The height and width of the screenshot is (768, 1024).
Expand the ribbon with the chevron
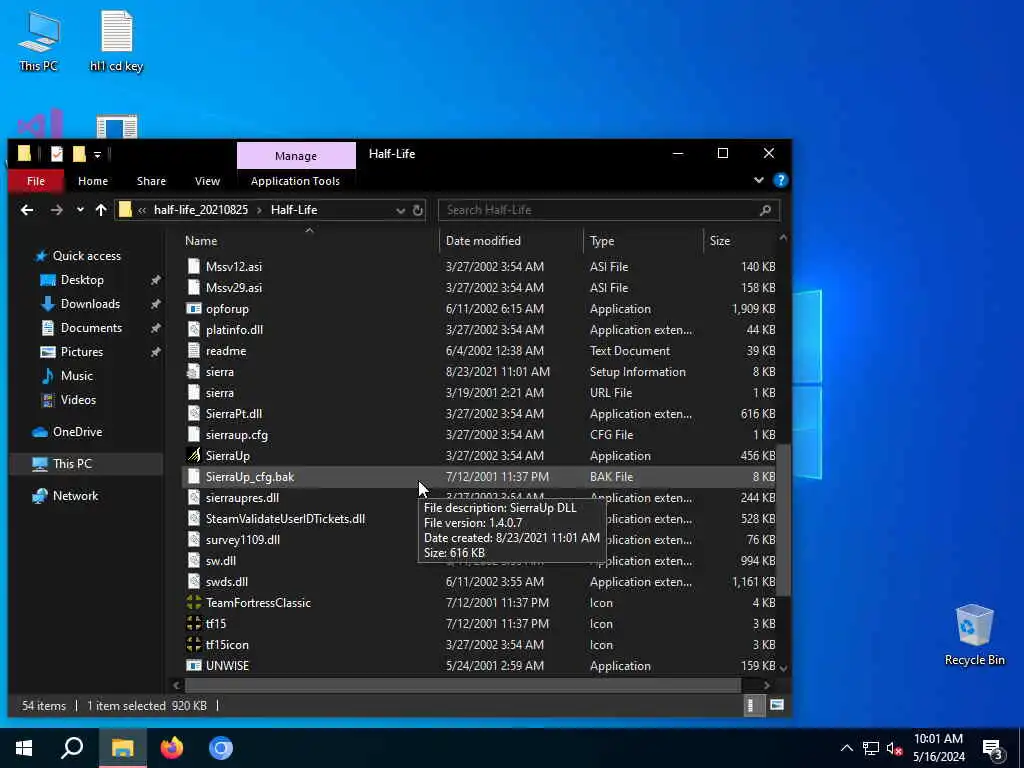759,180
